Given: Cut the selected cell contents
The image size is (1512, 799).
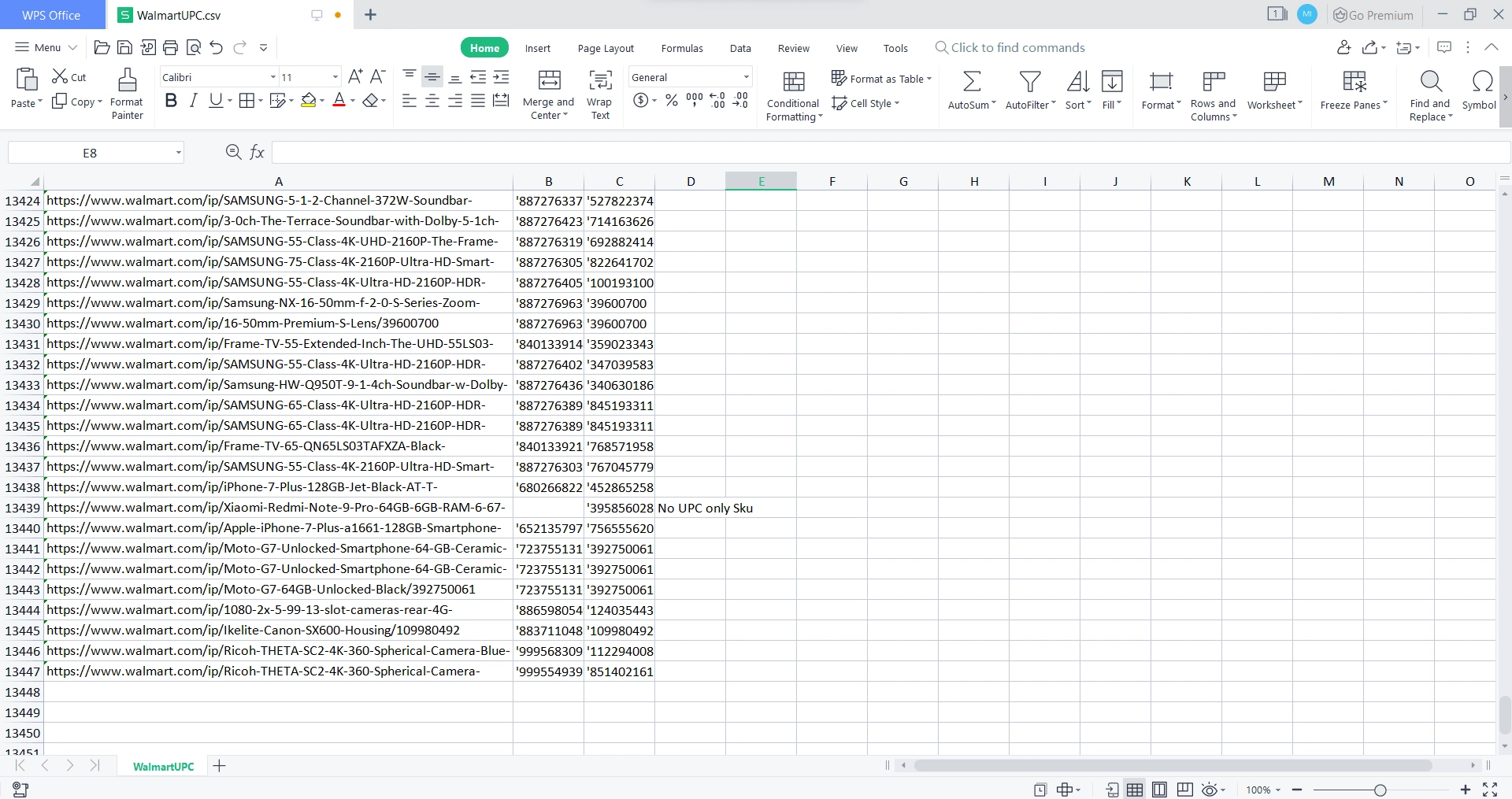Looking at the screenshot, I should pos(69,77).
